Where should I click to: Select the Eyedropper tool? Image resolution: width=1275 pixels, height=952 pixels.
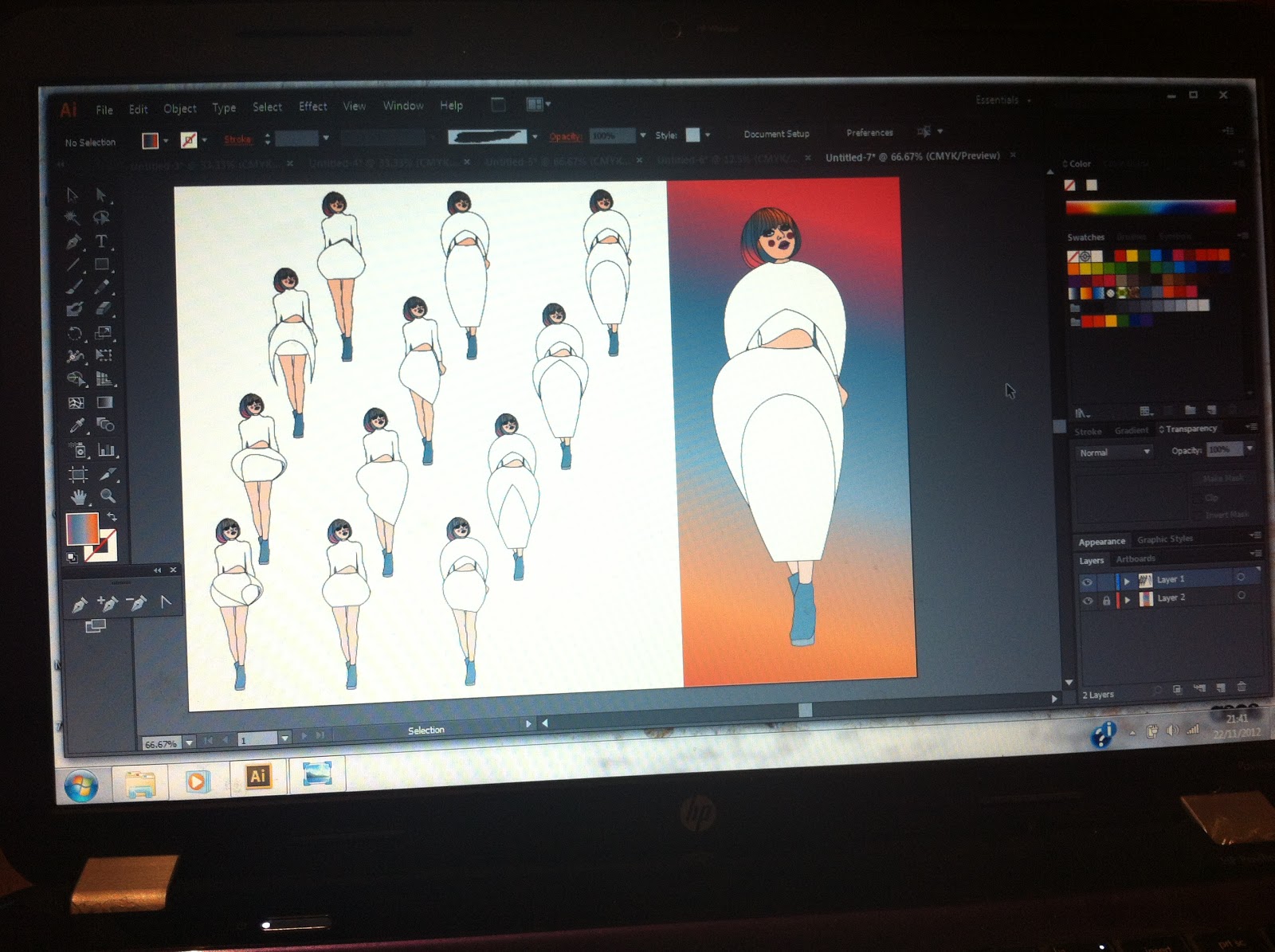[x=76, y=426]
